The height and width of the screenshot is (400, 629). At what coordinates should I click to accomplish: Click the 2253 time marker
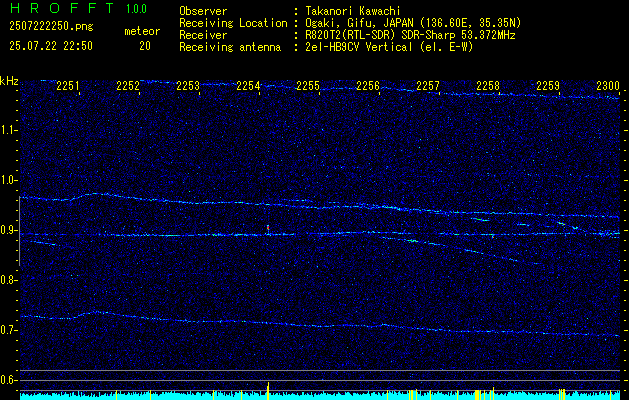tap(188, 85)
